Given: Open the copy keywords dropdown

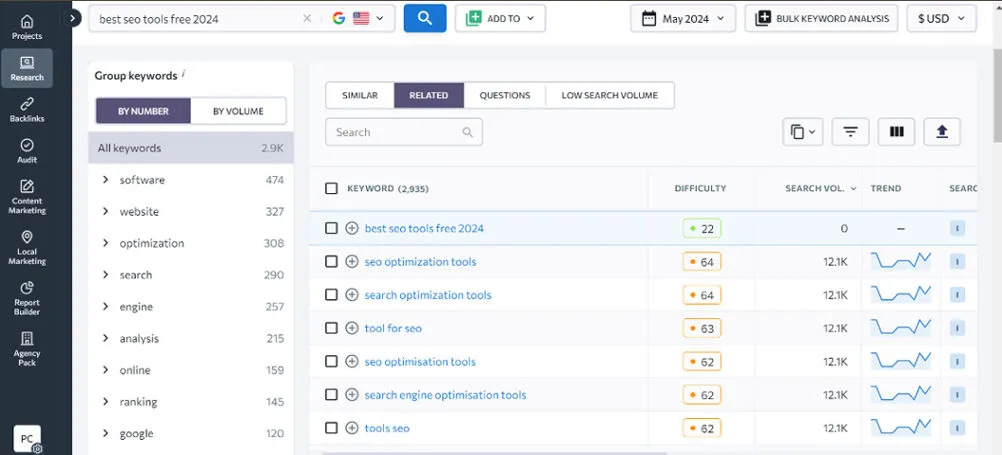Looking at the screenshot, I should [x=803, y=132].
